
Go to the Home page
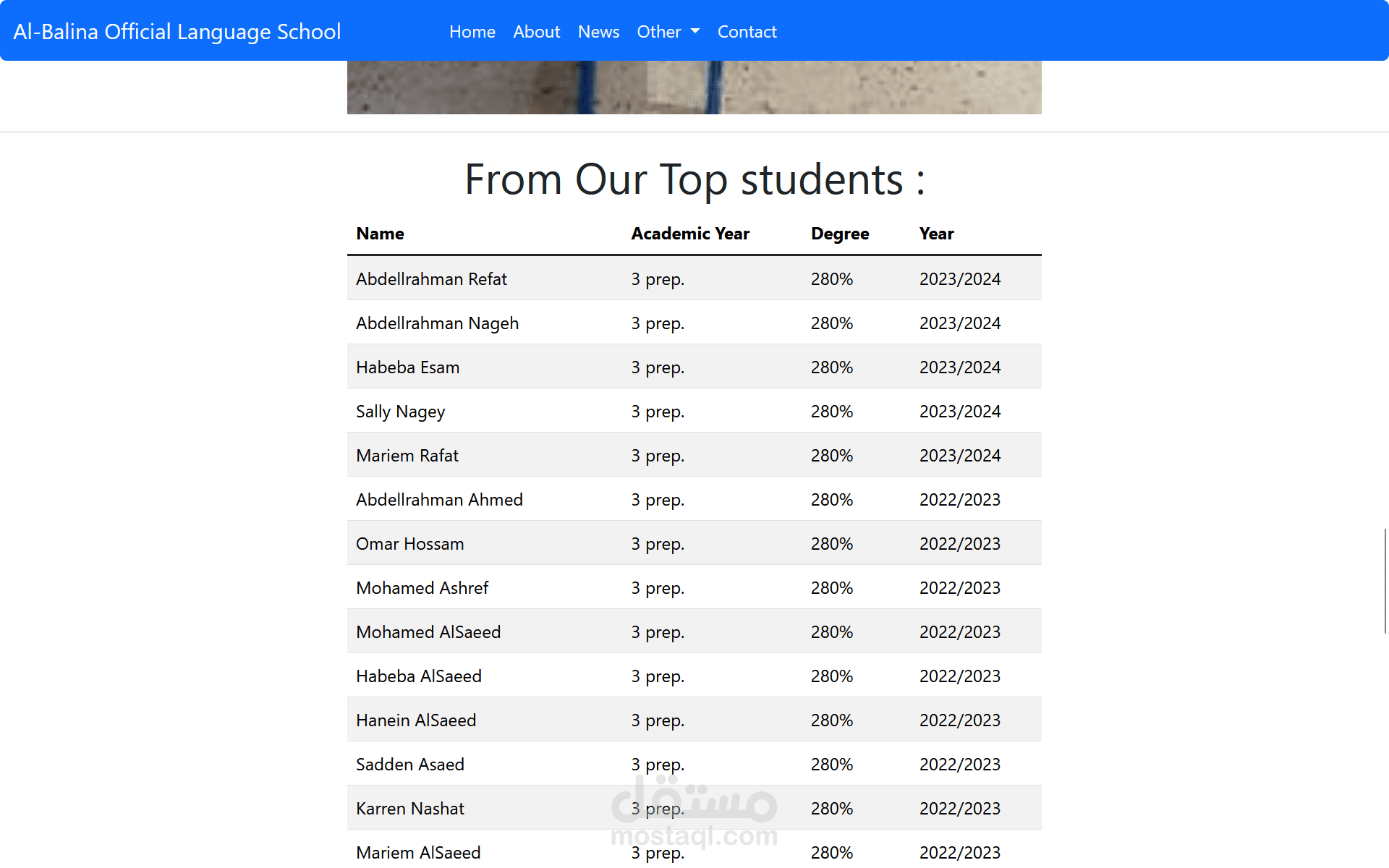(x=472, y=32)
